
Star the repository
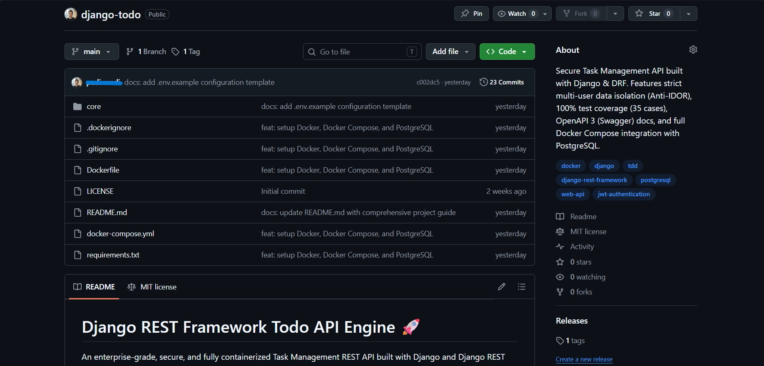(x=654, y=14)
